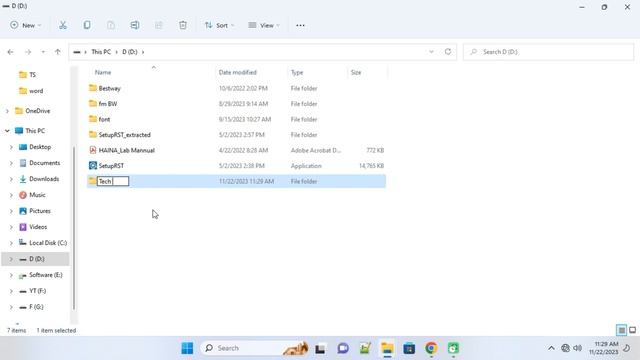The height and width of the screenshot is (360, 640).
Task: Click D (D:) breadcrumb in address bar
Action: coord(130,52)
